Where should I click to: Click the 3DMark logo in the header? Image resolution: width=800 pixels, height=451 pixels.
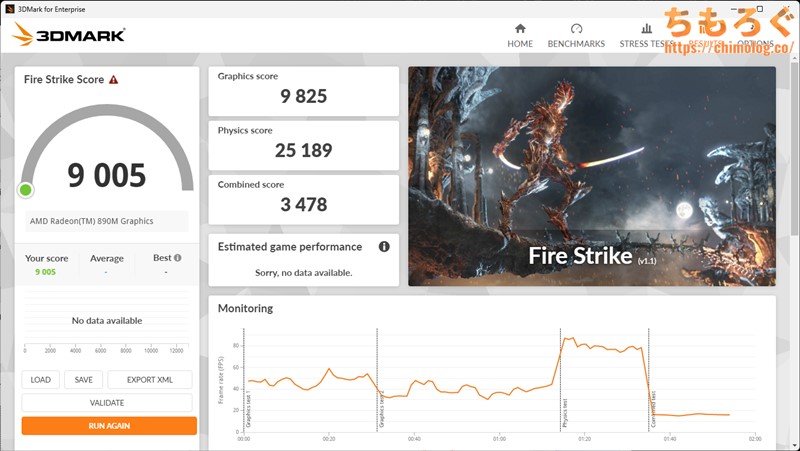tap(68, 35)
